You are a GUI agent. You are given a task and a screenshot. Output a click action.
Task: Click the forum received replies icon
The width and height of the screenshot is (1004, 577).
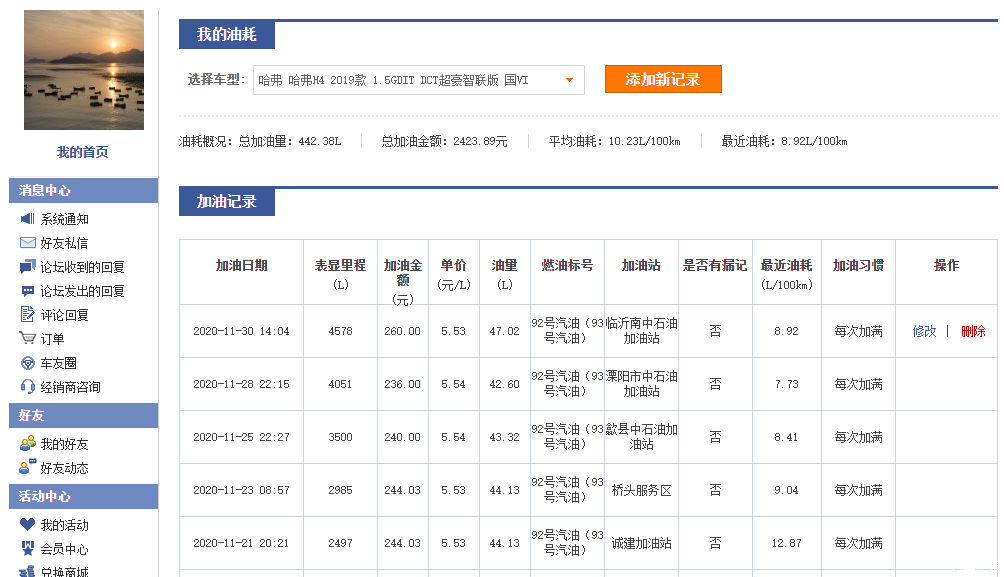(x=27, y=267)
